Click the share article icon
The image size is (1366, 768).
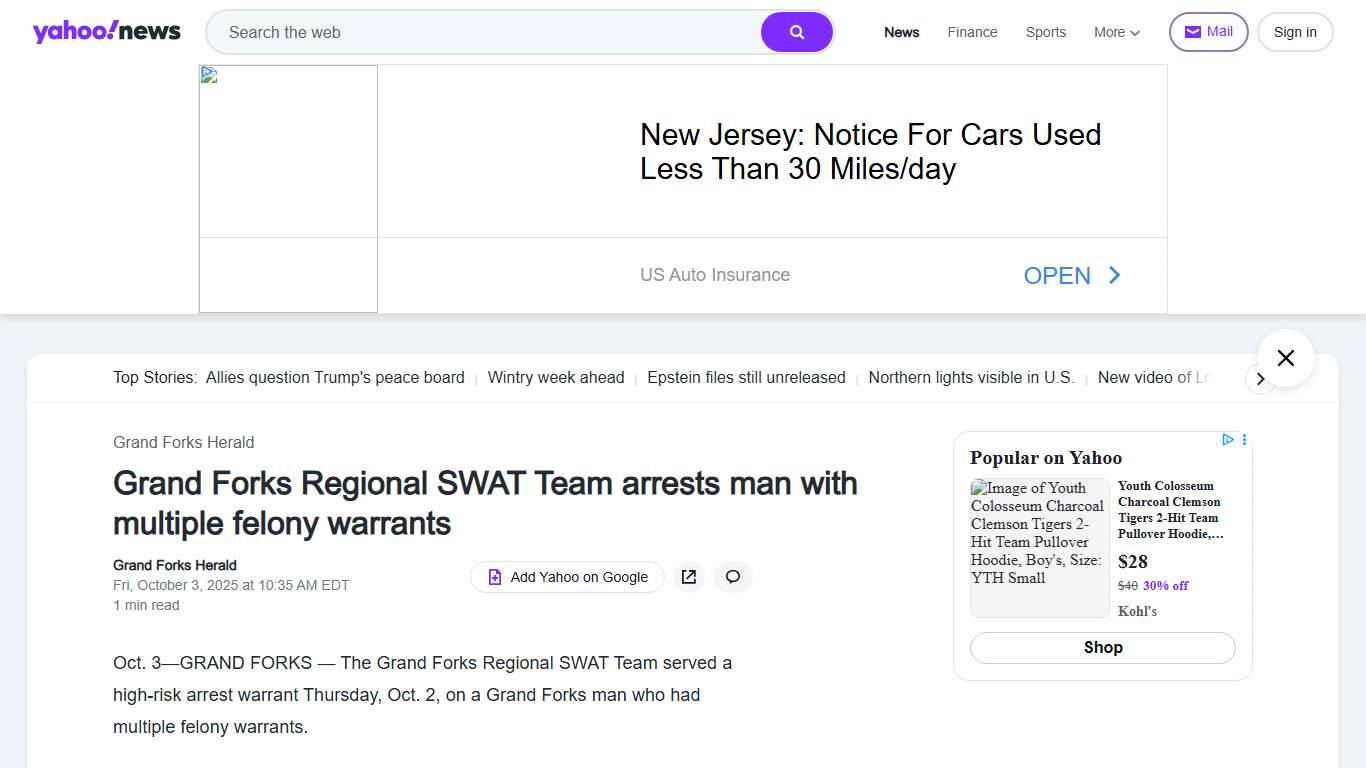pos(689,577)
